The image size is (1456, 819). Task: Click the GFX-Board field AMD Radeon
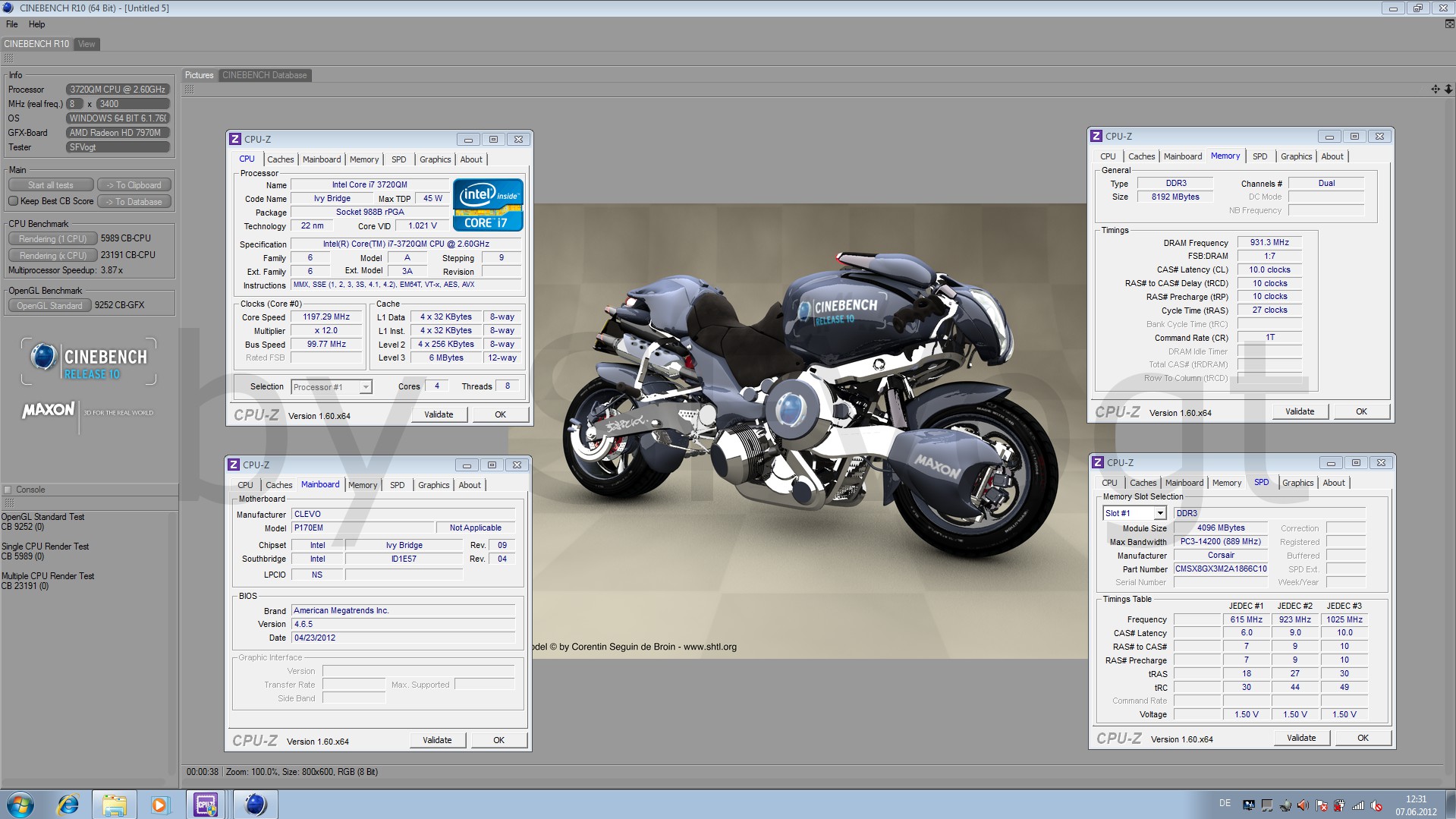pos(118,133)
